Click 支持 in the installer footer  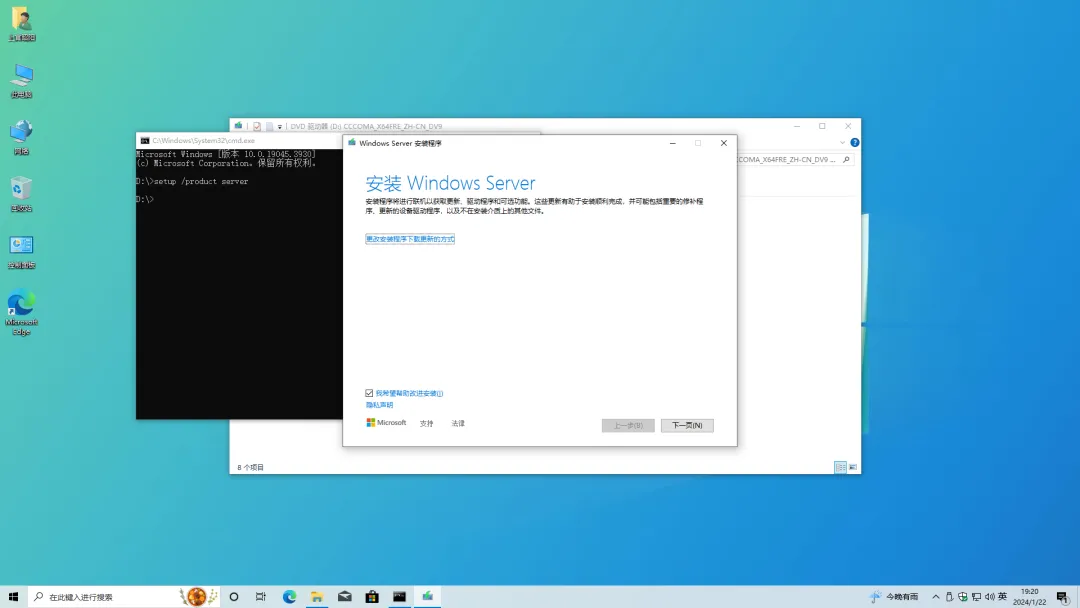coord(426,422)
